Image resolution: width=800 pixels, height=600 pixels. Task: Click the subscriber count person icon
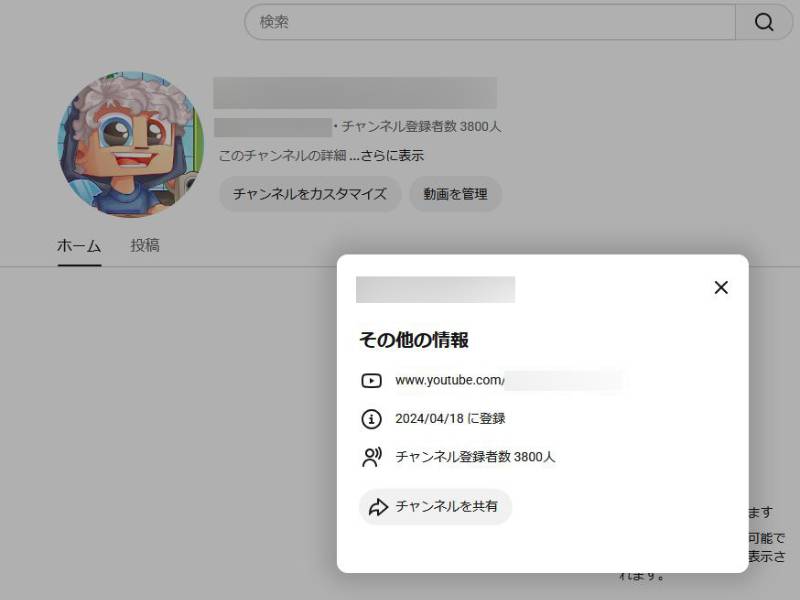pyautogui.click(x=371, y=457)
